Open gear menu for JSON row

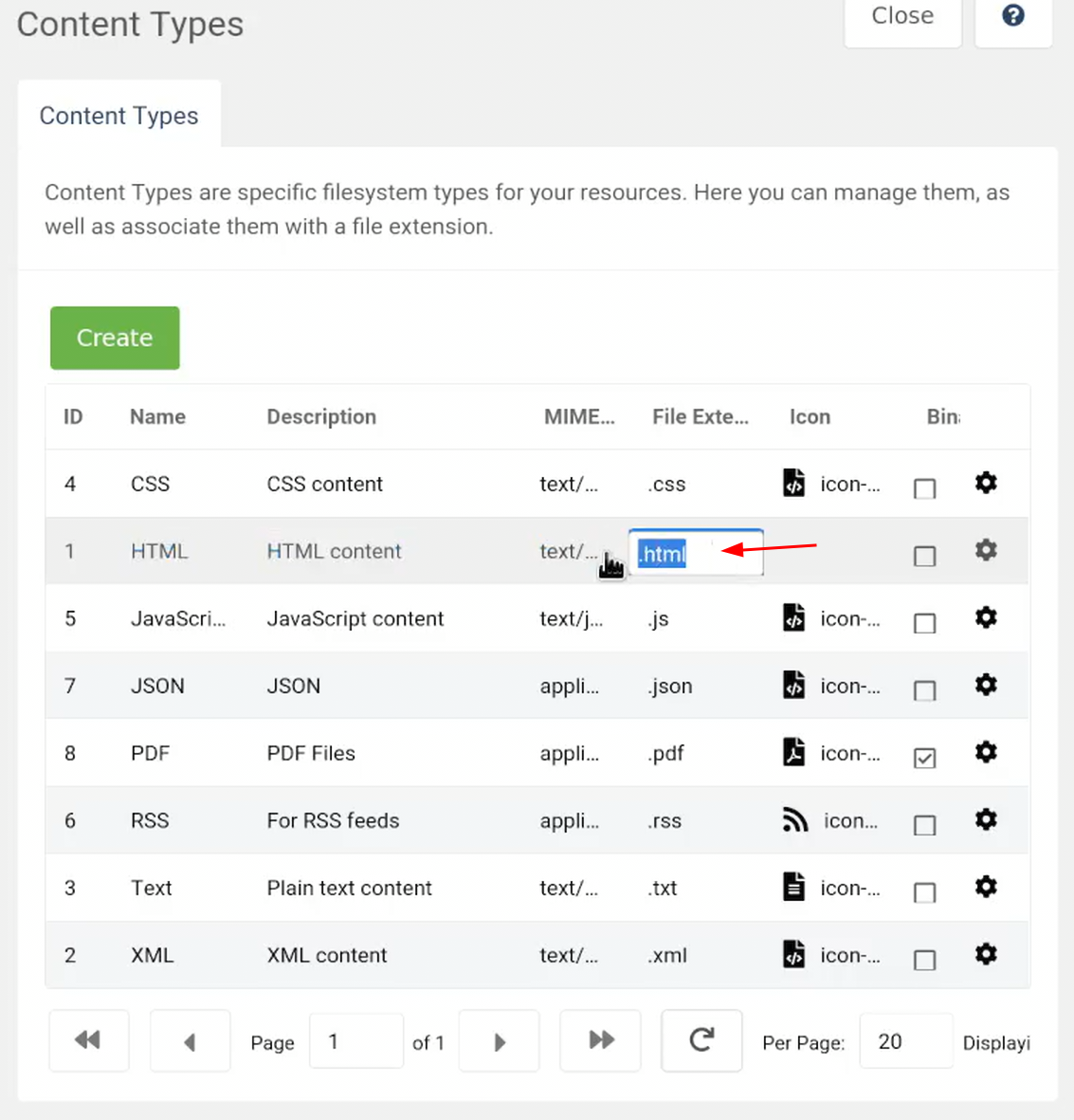point(986,685)
